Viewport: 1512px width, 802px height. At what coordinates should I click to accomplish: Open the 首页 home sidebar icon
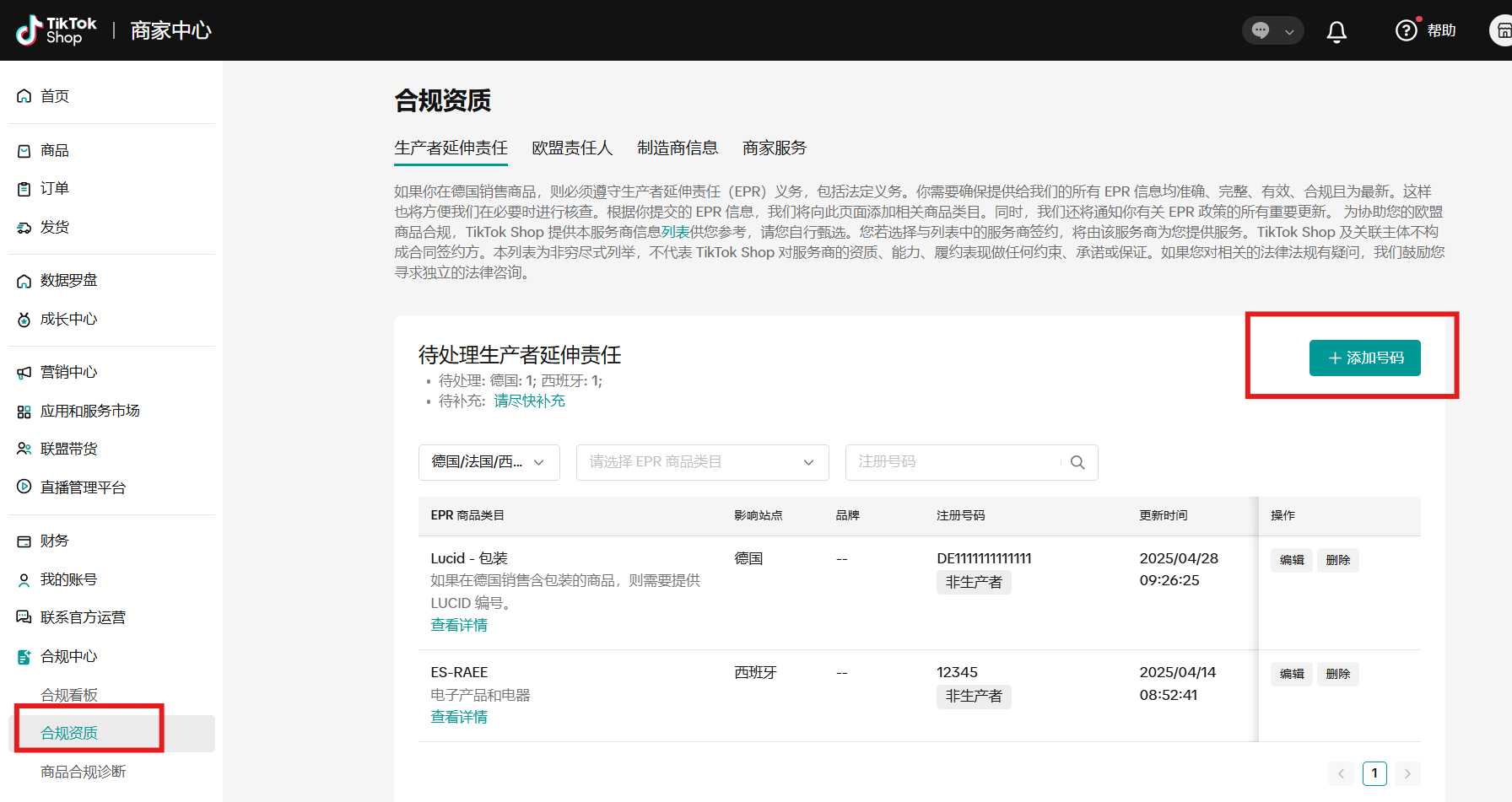tap(23, 95)
